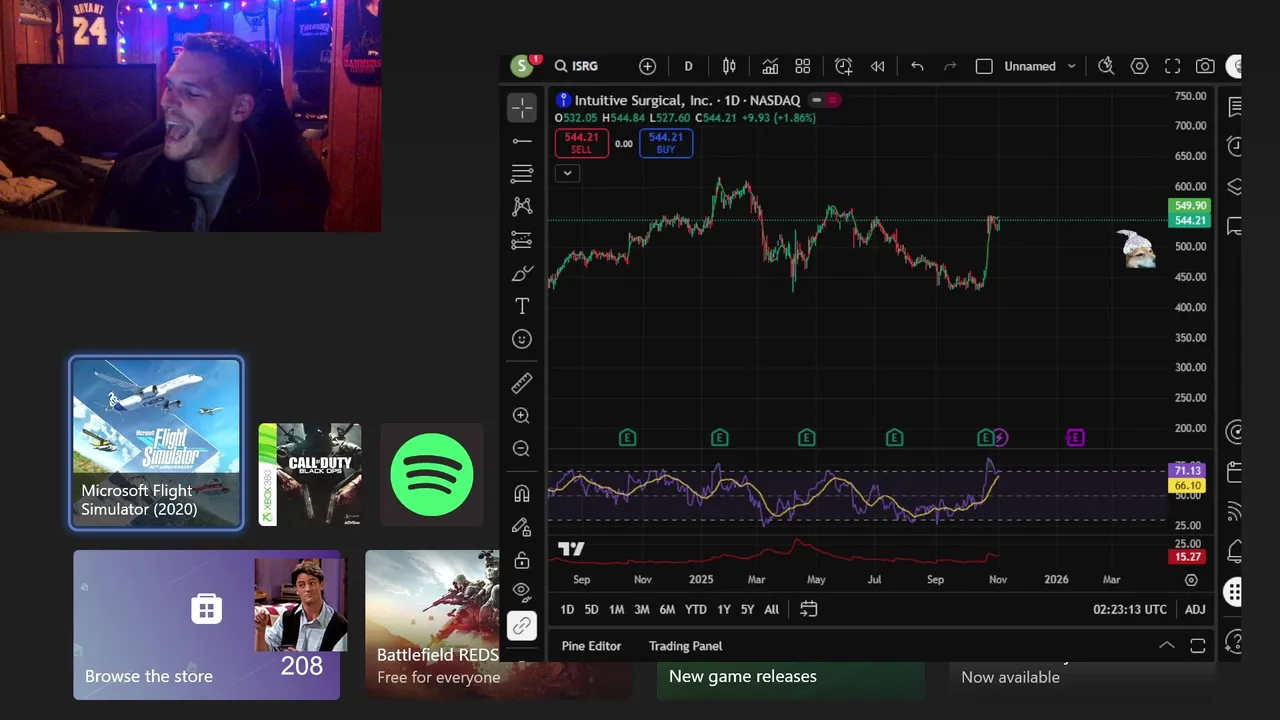Open the Spotify app tile
Image resolution: width=1280 pixels, height=720 pixels.
click(x=432, y=474)
